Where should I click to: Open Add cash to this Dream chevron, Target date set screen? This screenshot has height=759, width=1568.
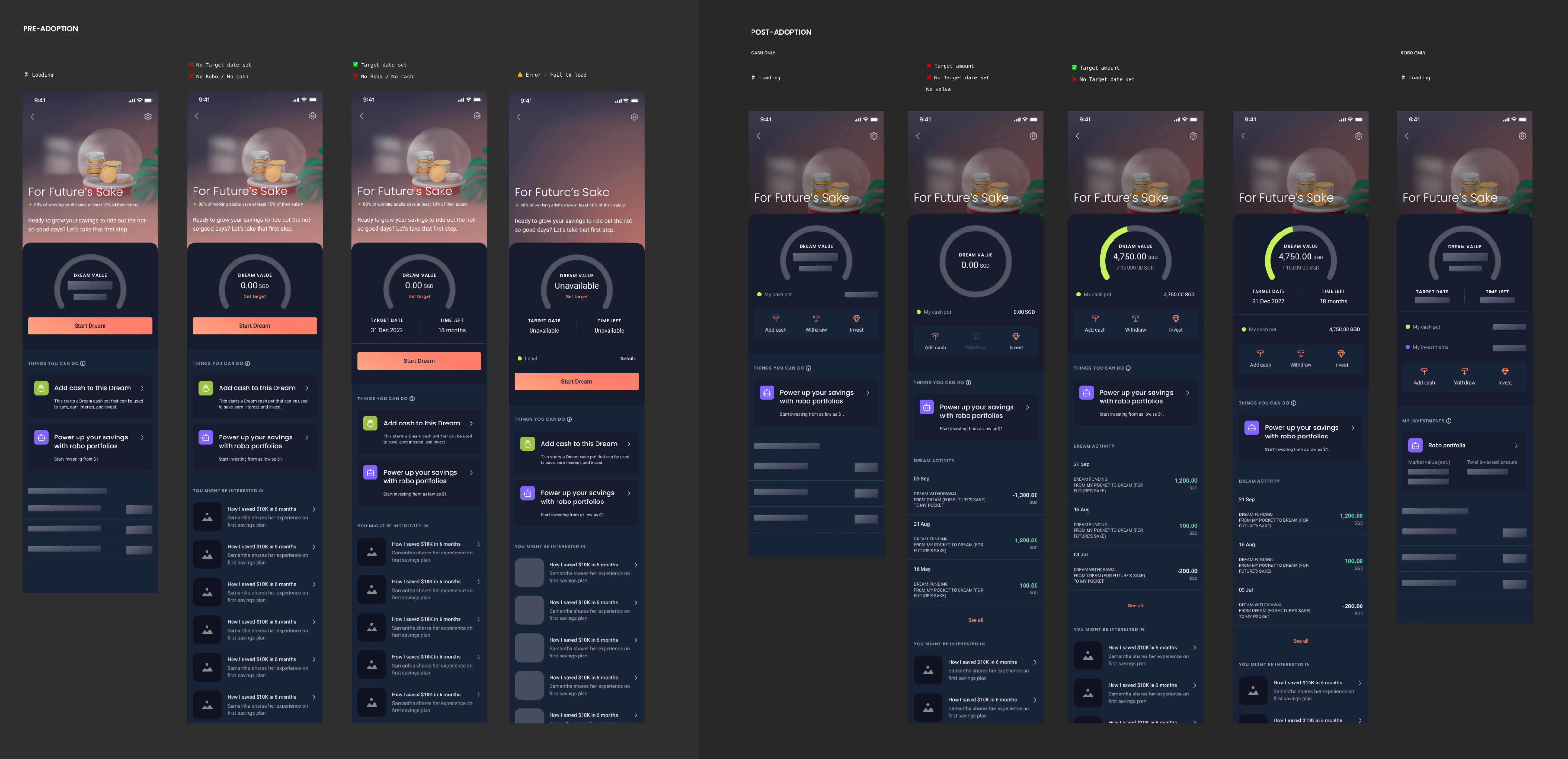pos(471,424)
